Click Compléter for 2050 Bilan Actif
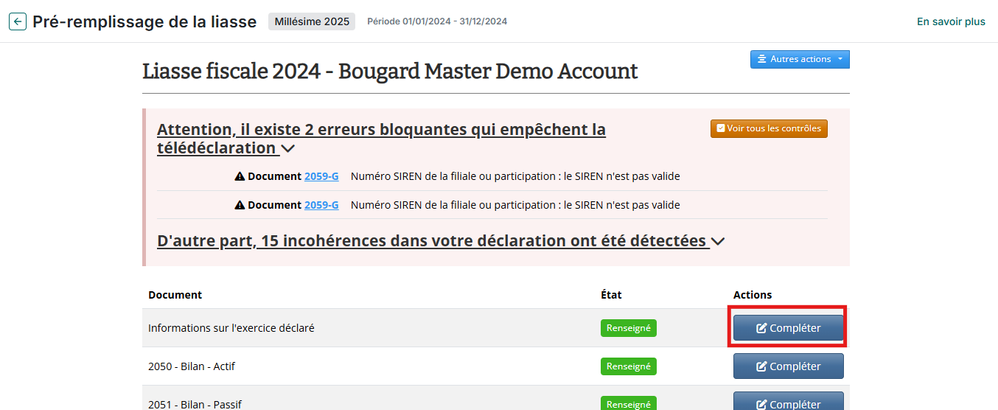998x410 pixels. (788, 367)
